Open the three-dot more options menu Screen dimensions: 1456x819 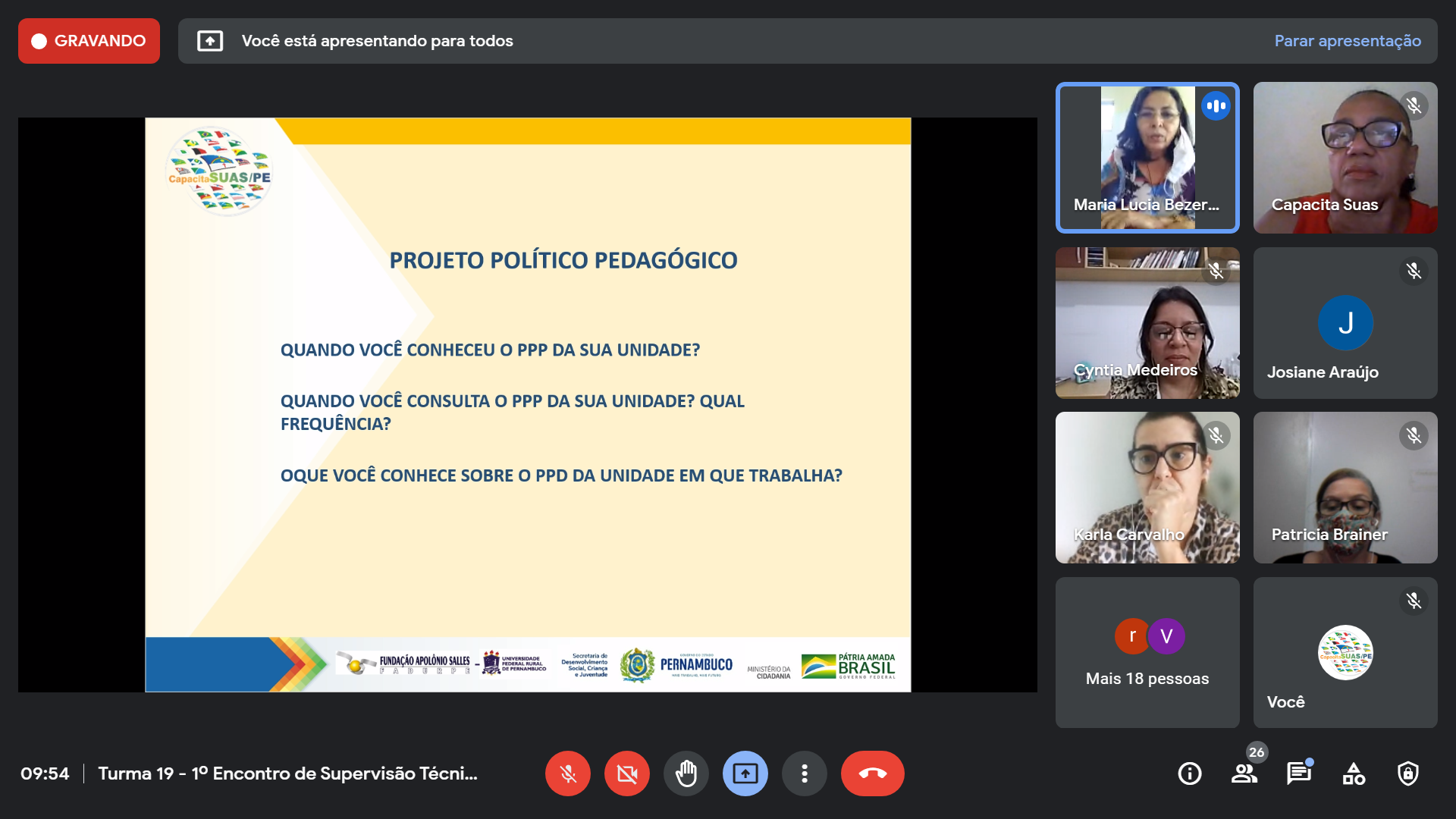(x=804, y=773)
